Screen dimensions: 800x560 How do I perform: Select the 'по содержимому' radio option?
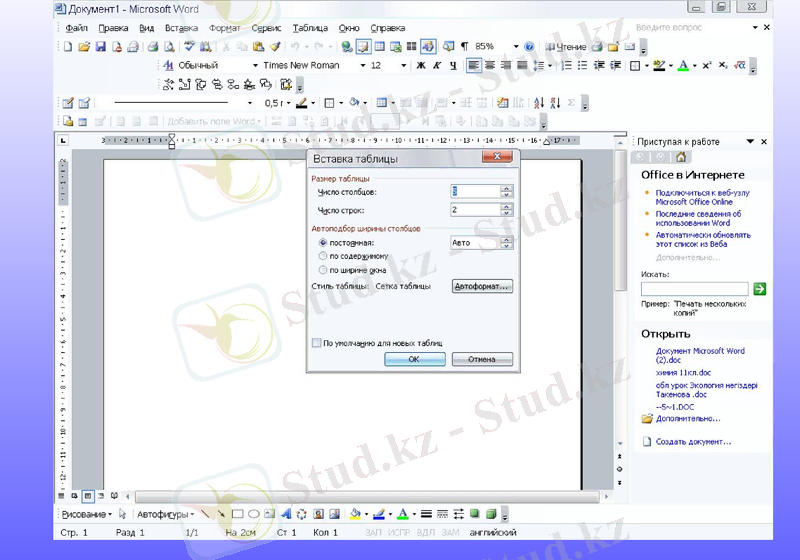pyautogui.click(x=323, y=256)
